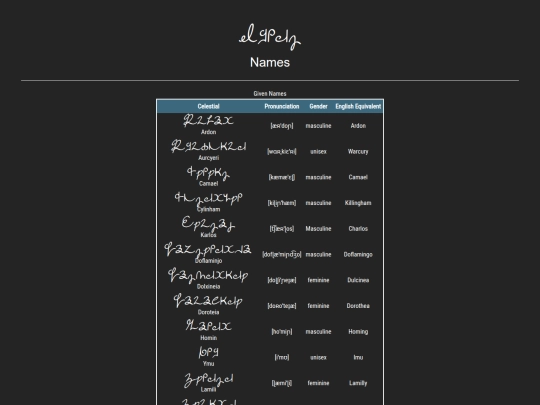This screenshot has width=540, height=405.
Task: Click the Celestial script glyphs for Aurcyeri
Action: point(208,146)
